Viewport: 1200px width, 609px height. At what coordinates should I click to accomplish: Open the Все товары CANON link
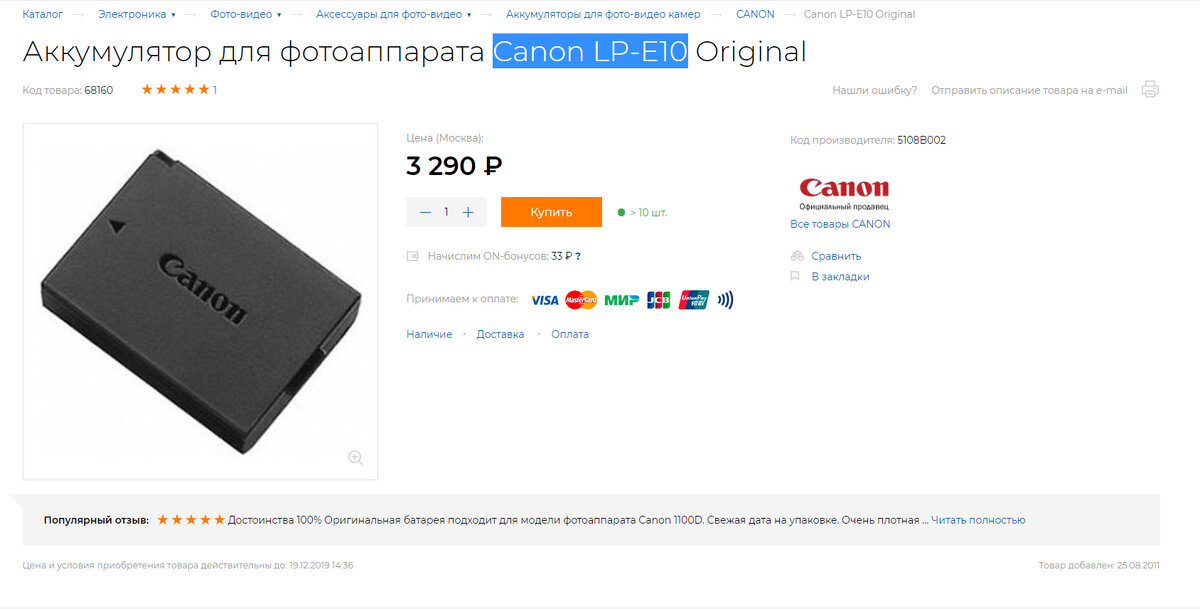click(x=840, y=224)
